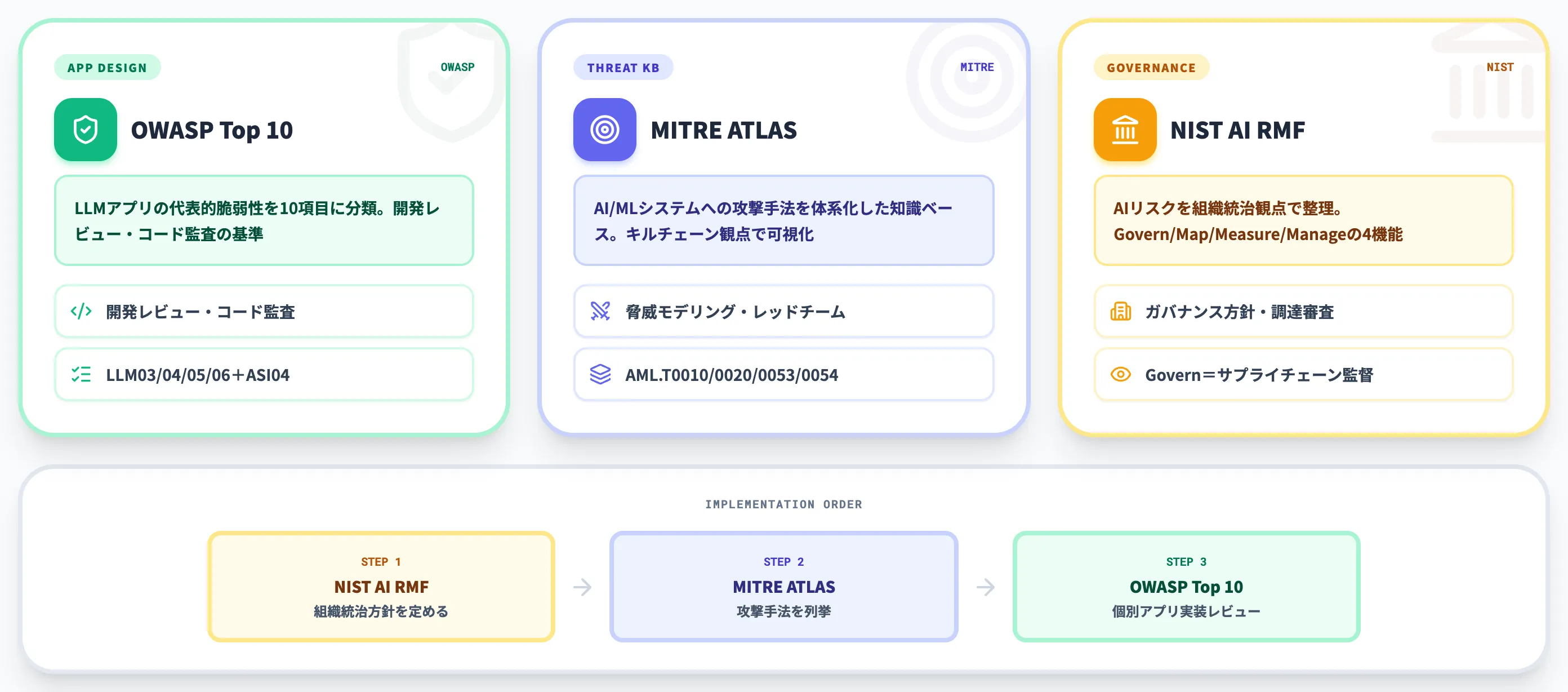Image resolution: width=1568 pixels, height=692 pixels.
Task: Select the GOVERNANCE tag
Action: coord(1151,68)
